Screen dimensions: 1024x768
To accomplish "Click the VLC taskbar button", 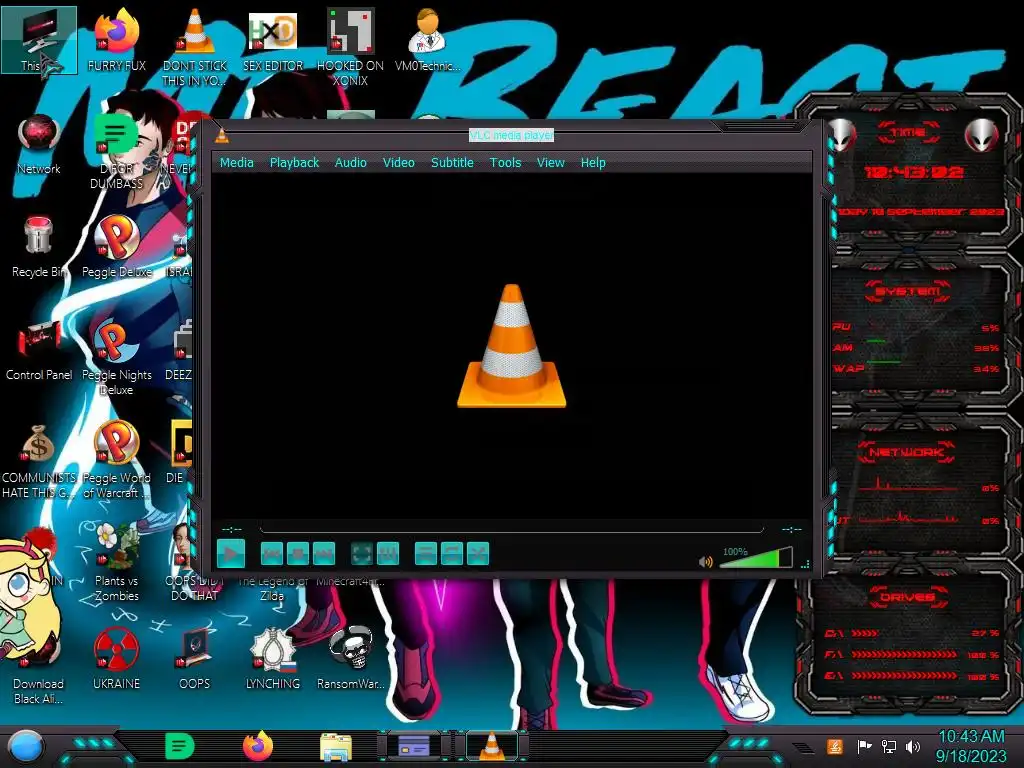I will (492, 746).
